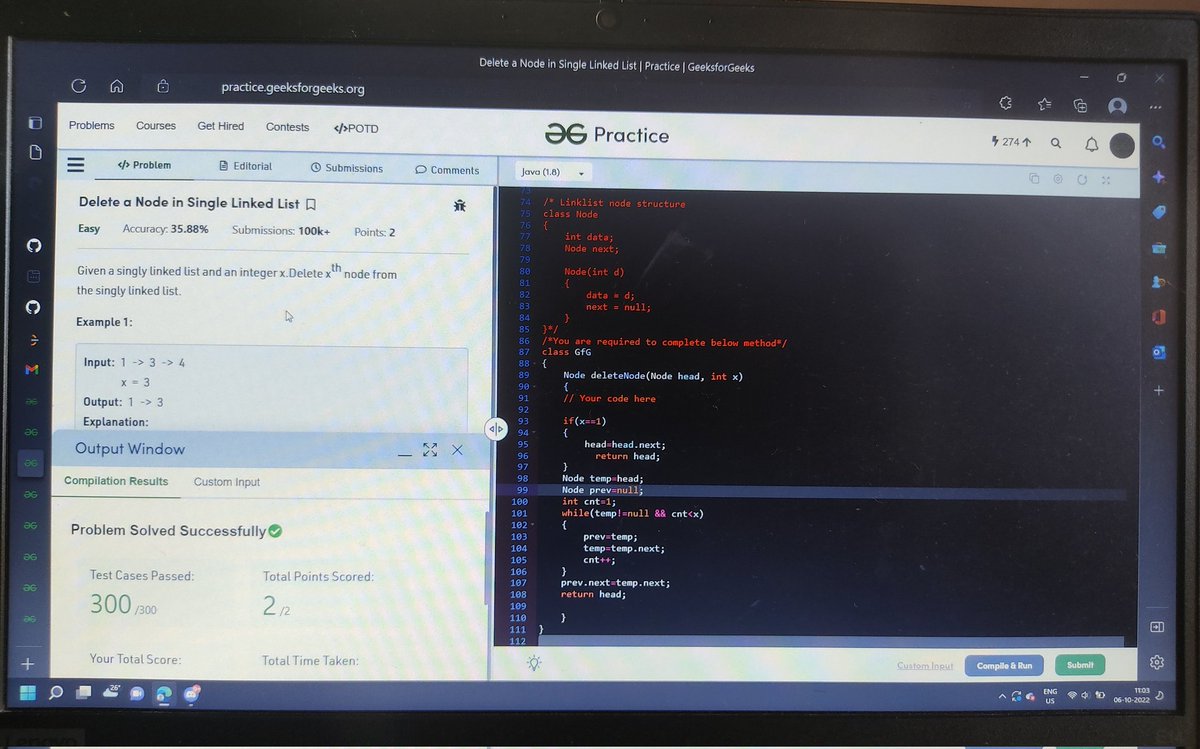1200x749 pixels.
Task: Open the browser Favorites star icon
Action: click(1044, 104)
